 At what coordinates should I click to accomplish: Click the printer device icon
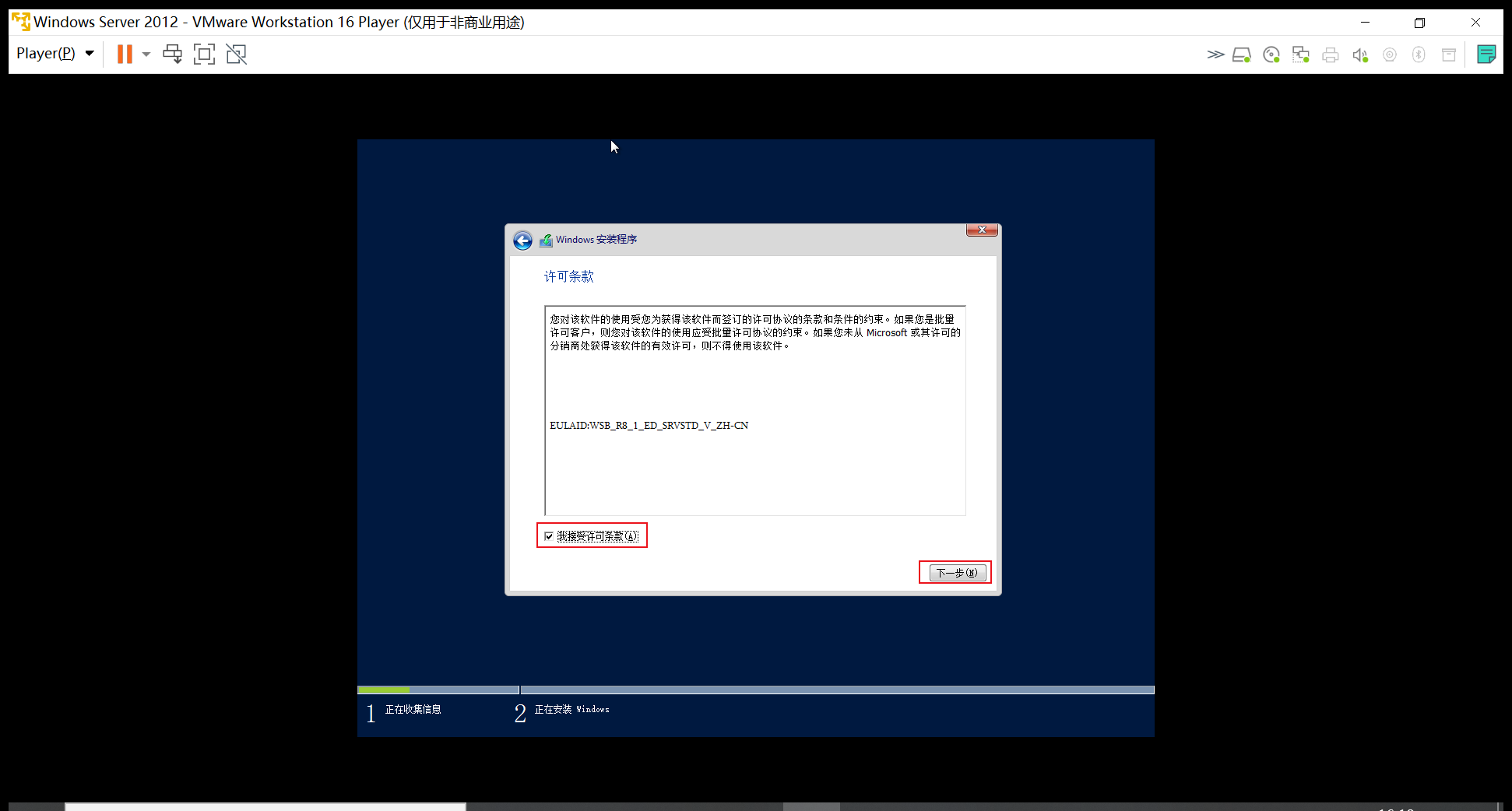click(1331, 54)
